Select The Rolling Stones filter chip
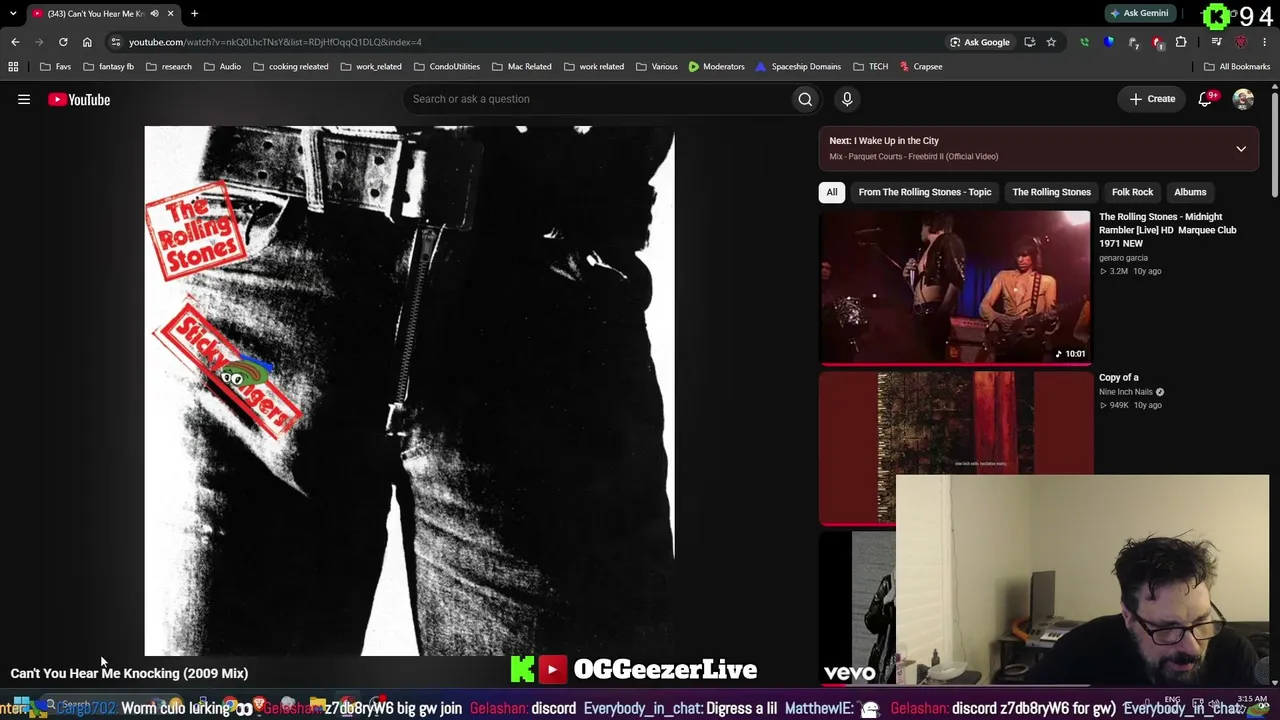Viewport: 1280px width, 720px height. point(1051,192)
